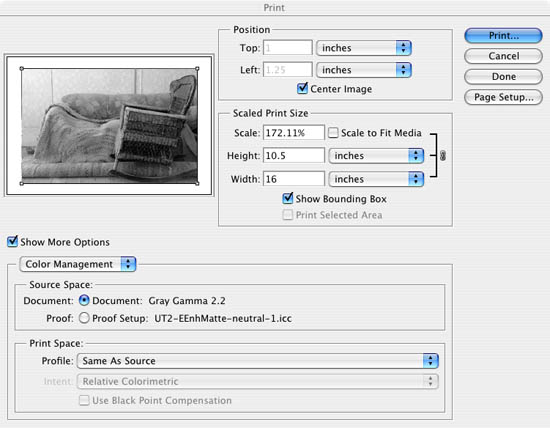The width and height of the screenshot is (550, 428).
Task: Click the Page Setup... button
Action: point(503,97)
